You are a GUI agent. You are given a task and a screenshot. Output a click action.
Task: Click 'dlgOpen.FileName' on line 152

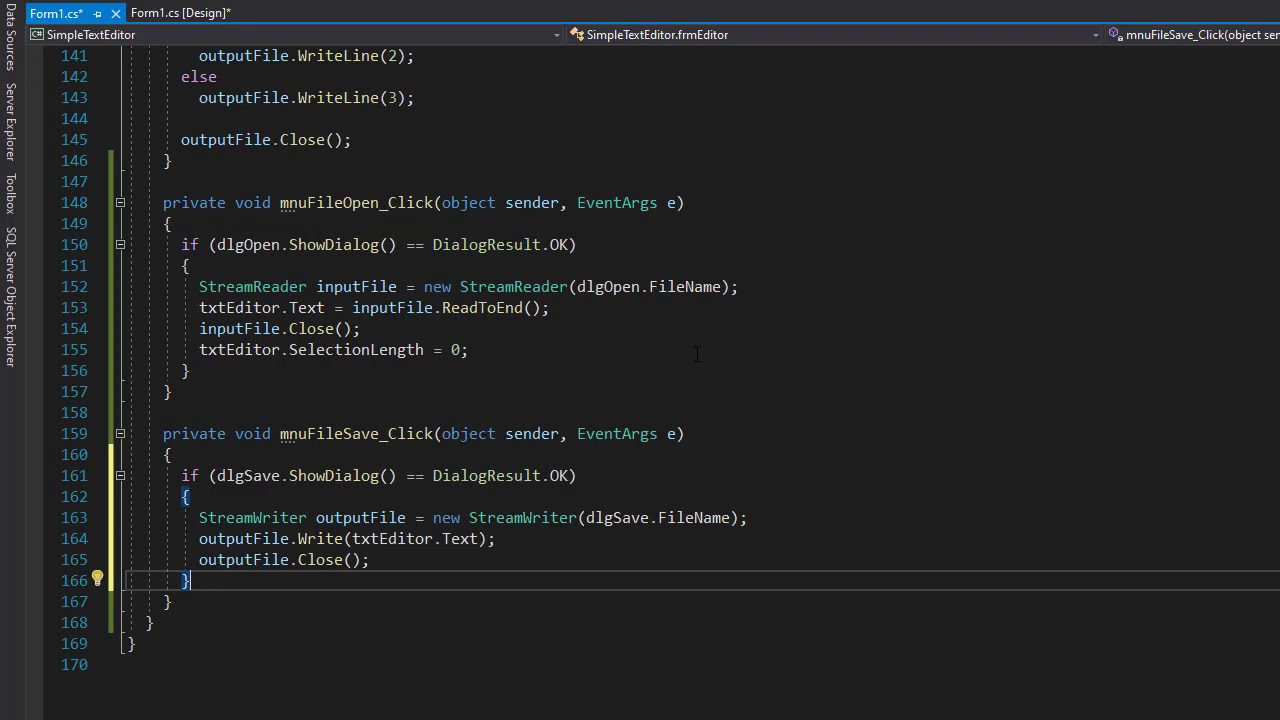point(649,287)
